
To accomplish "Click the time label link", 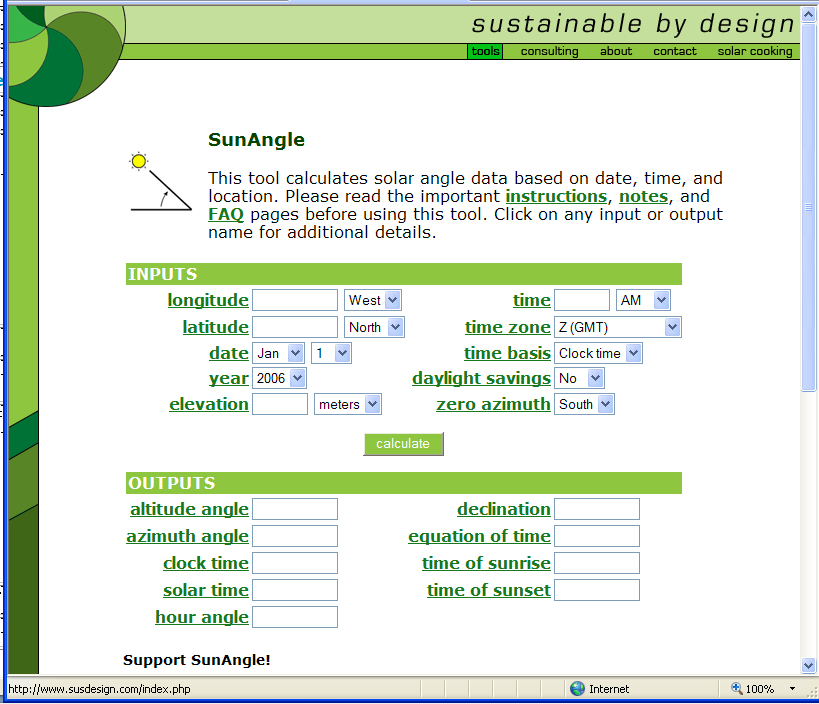I will (x=532, y=300).
